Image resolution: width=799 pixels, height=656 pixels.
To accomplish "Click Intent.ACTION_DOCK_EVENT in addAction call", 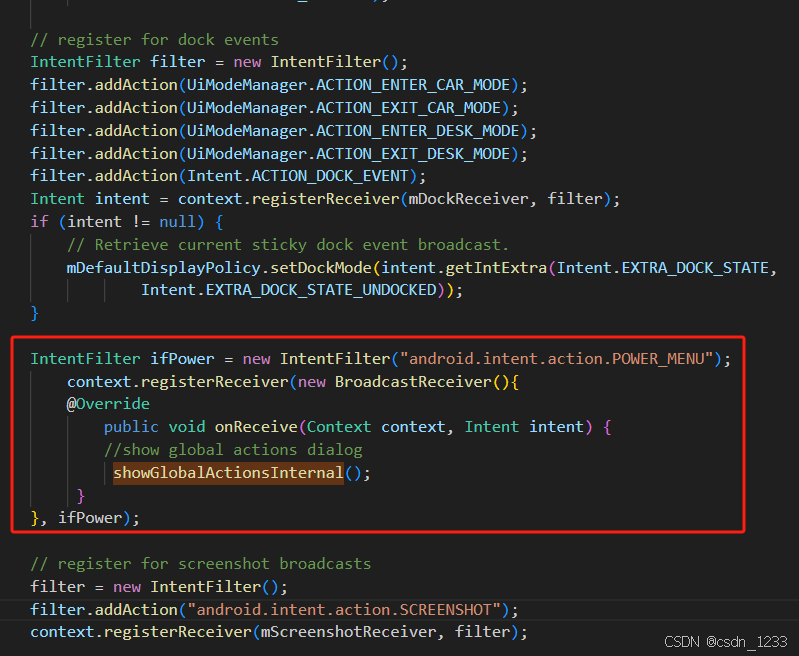I will click(x=298, y=176).
